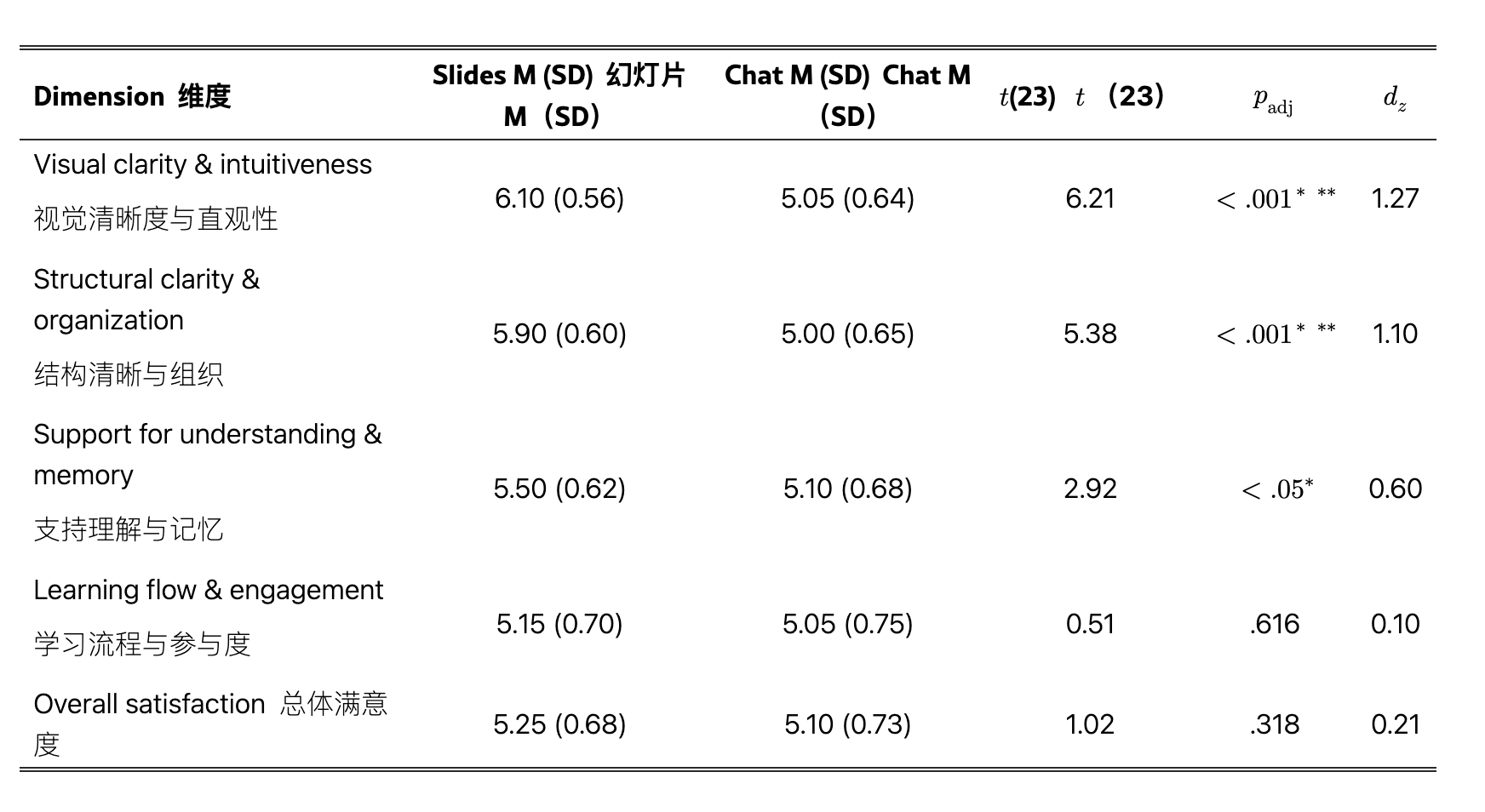This screenshot has width=1485, height=812.
Task: Click the p value .318
Action: tap(1275, 724)
